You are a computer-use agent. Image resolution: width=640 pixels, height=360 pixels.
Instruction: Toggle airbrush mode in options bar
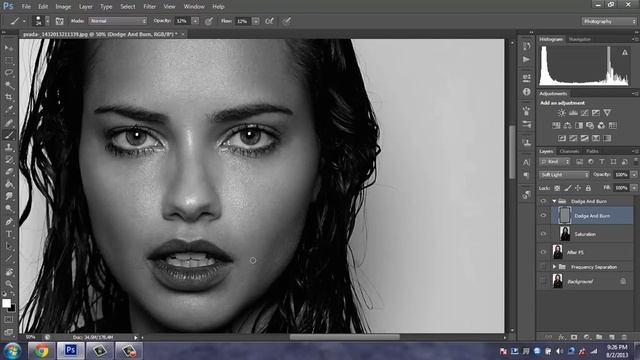click(269, 21)
